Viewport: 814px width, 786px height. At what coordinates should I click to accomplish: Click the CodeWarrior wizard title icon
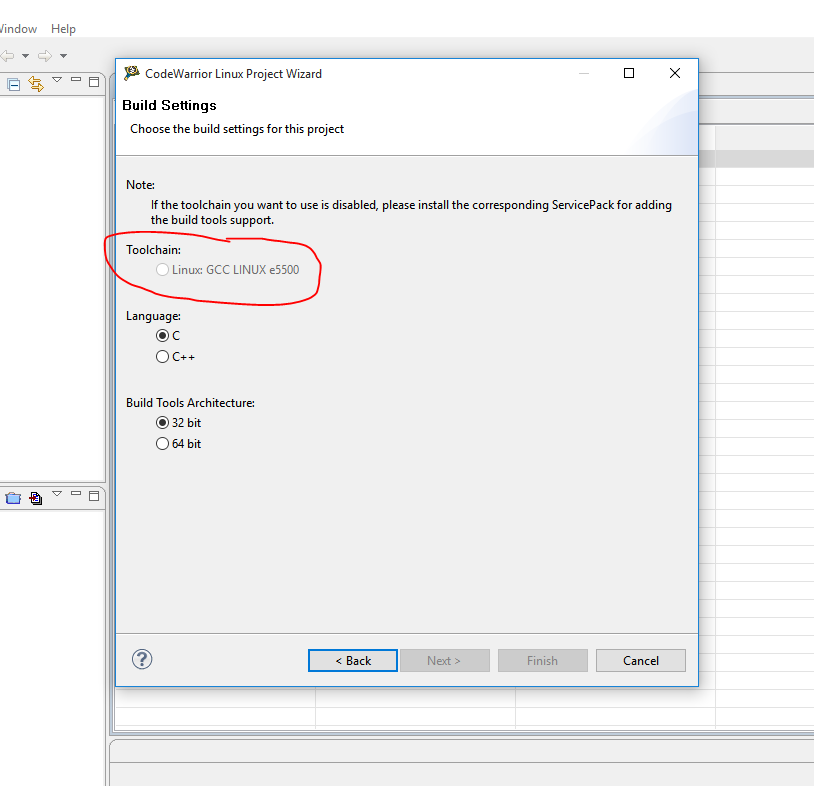132,73
